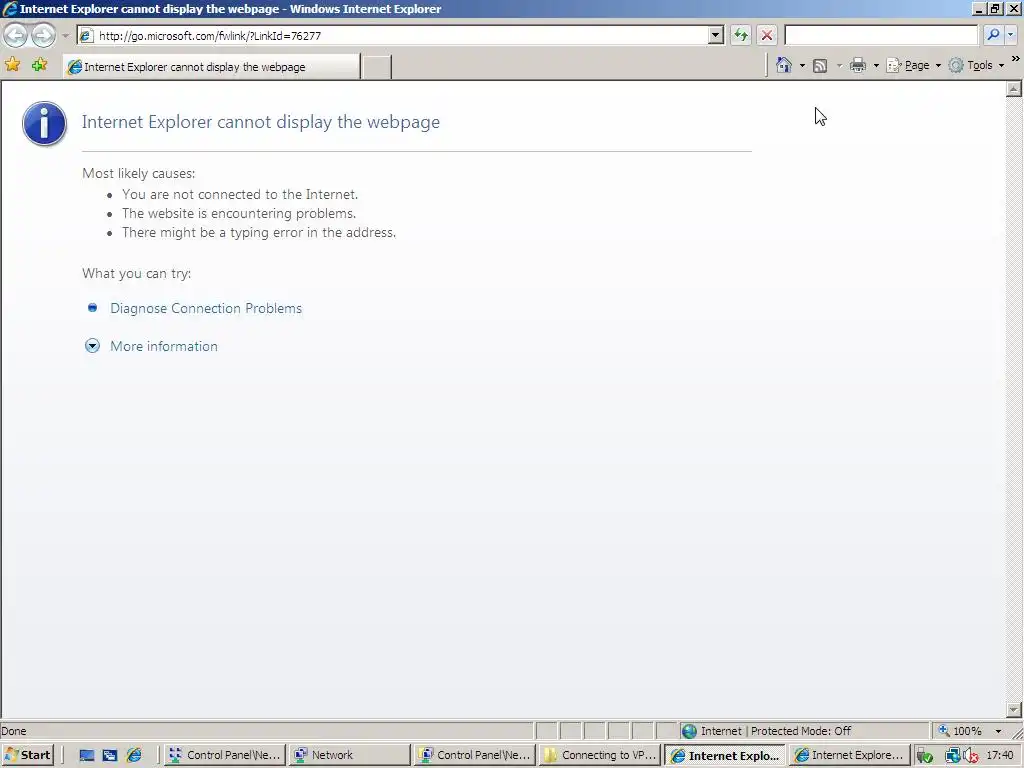Click Diagnose Connection Problems
This screenshot has width=1024, height=768.
click(206, 308)
